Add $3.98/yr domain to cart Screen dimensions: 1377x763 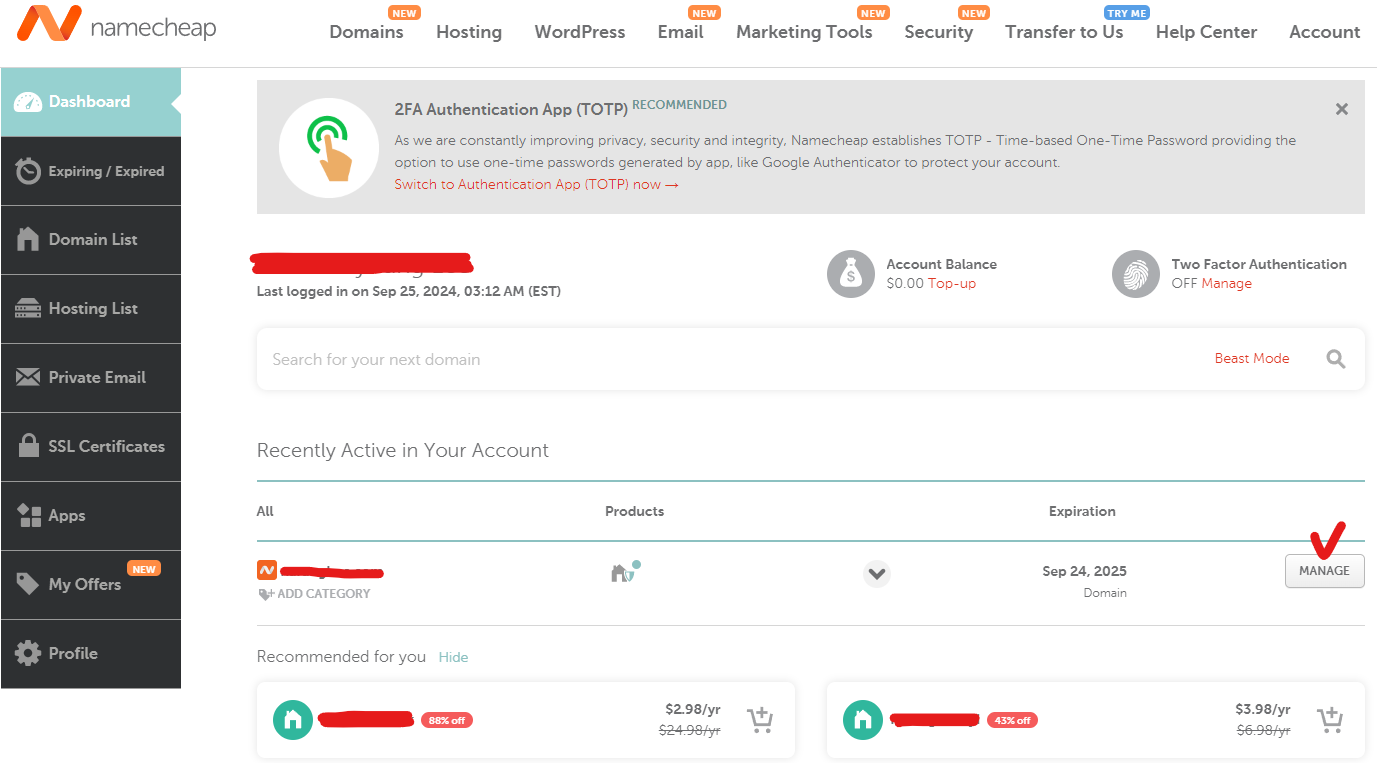point(1330,720)
